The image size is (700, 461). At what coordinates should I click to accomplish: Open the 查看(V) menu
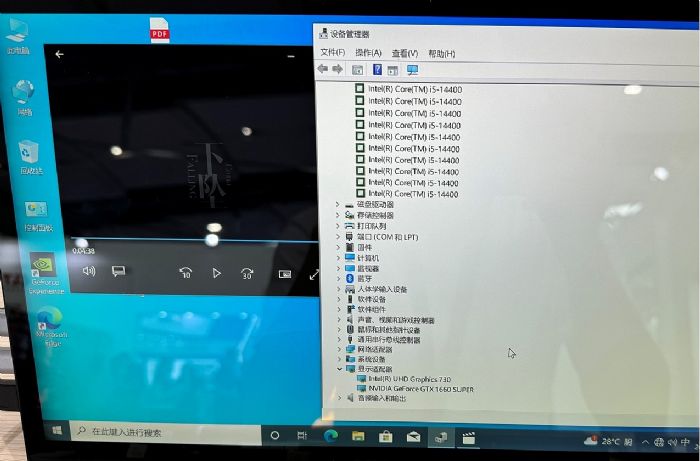[x=404, y=53]
